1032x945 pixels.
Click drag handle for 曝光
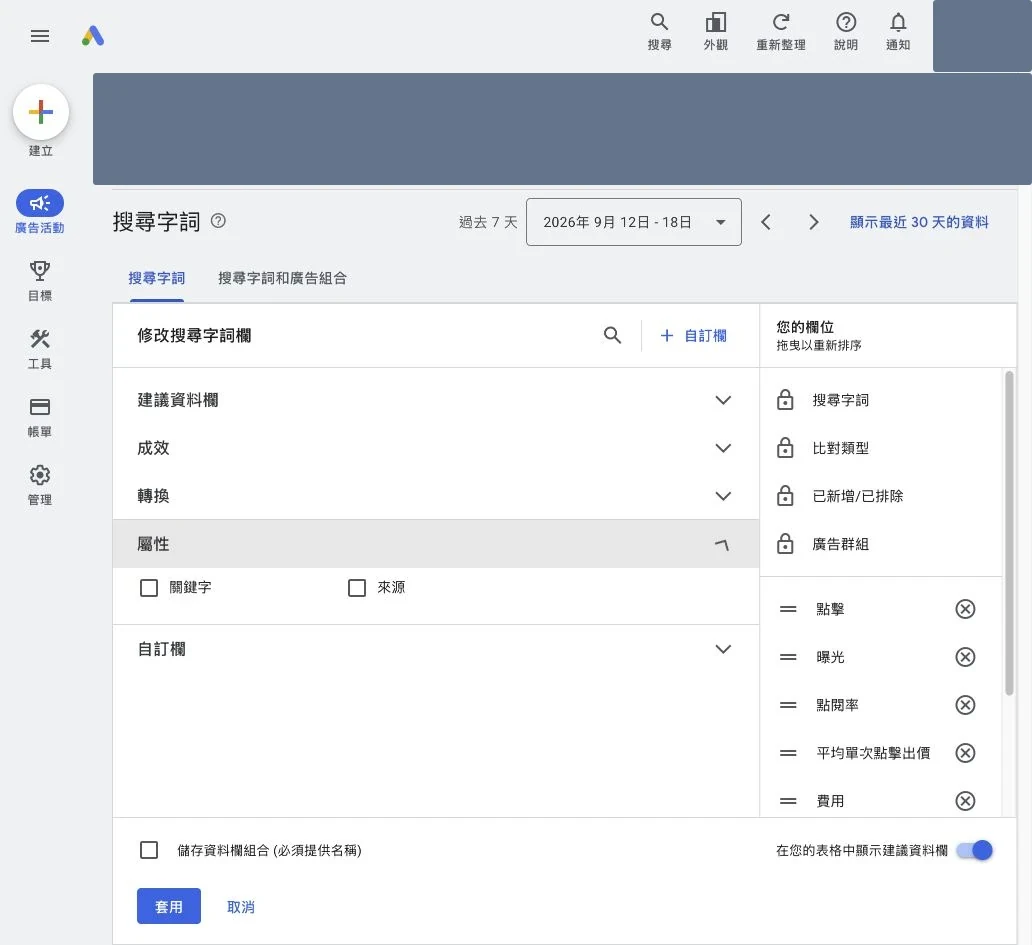click(x=788, y=657)
